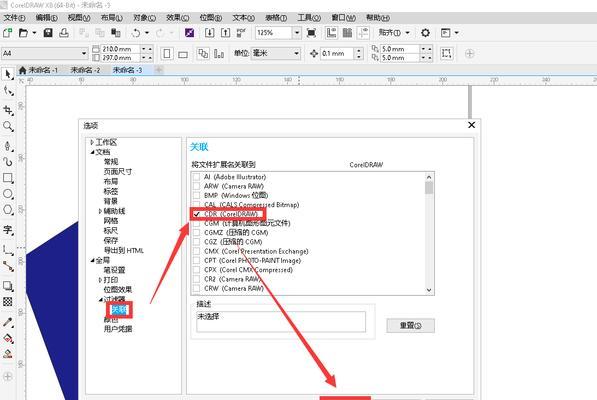Expand the 打印 tree node
The height and width of the screenshot is (400, 597).
(x=100, y=280)
